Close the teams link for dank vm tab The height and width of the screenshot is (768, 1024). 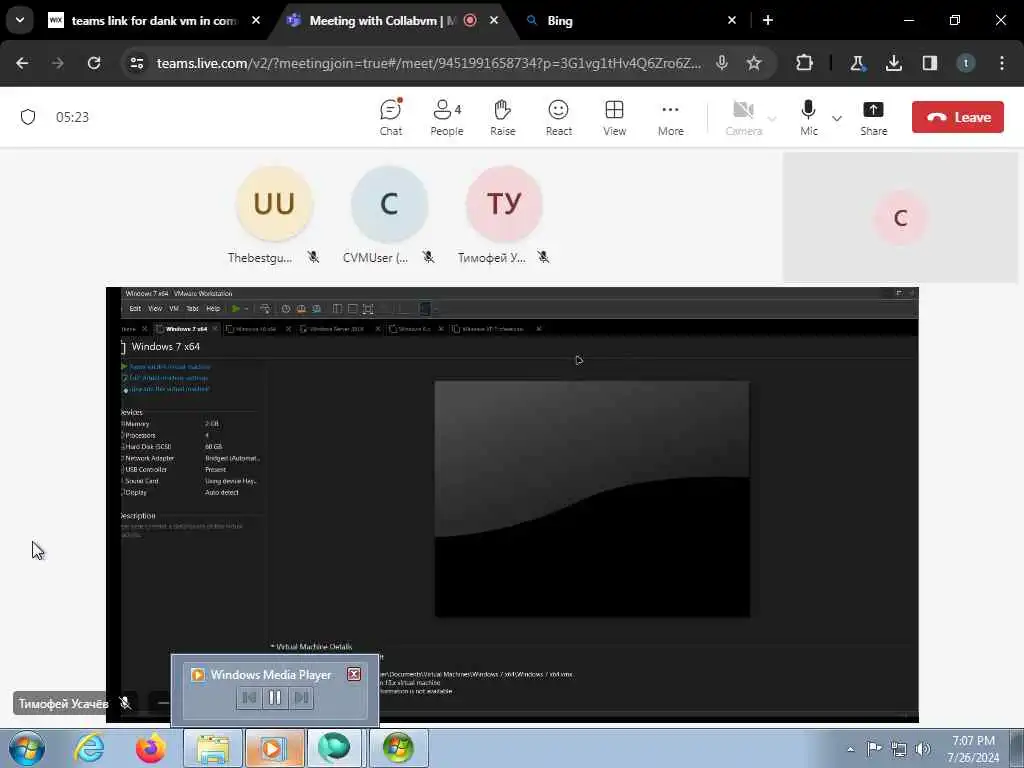tap(256, 20)
